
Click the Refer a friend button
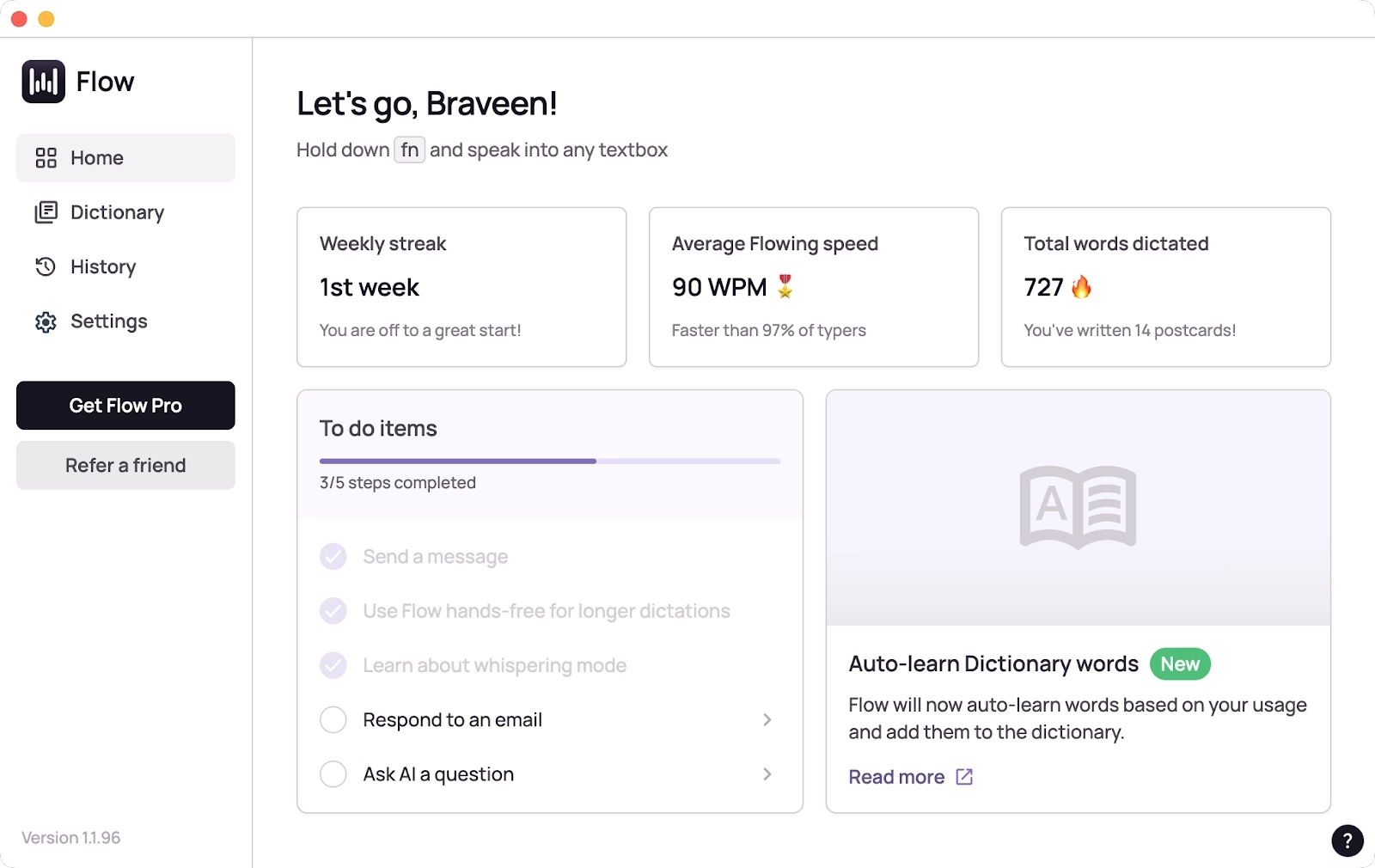125,465
